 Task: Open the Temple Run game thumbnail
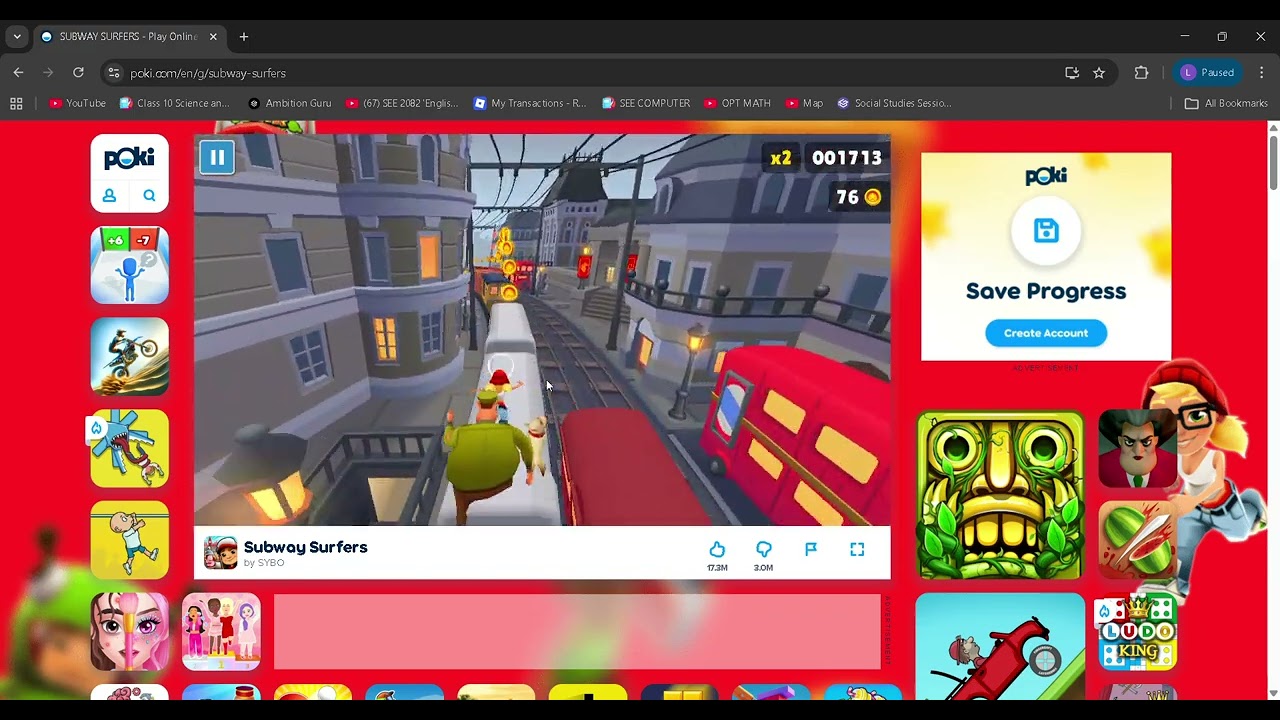pos(1000,495)
